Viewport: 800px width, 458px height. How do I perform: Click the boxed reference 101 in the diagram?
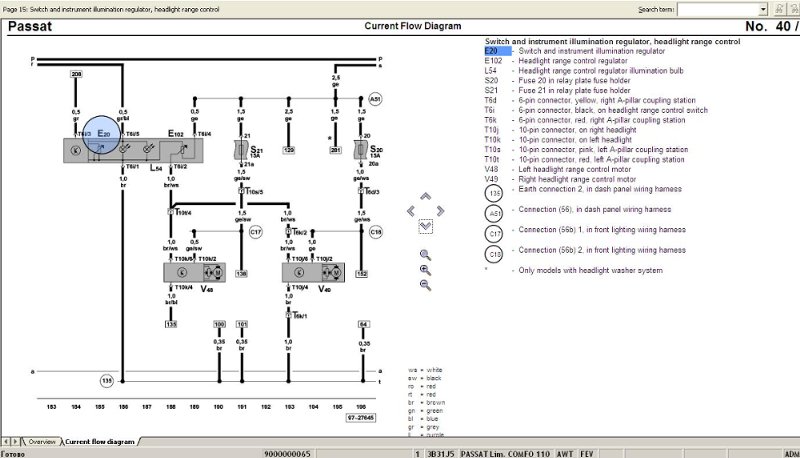coord(242,324)
